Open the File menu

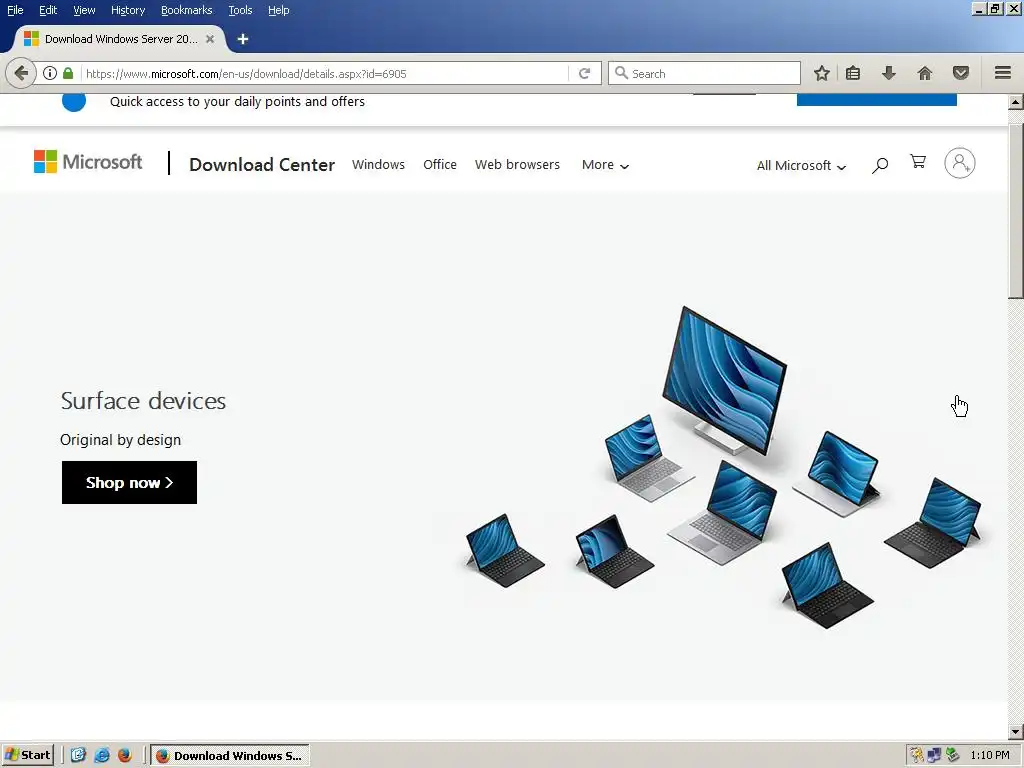15,10
